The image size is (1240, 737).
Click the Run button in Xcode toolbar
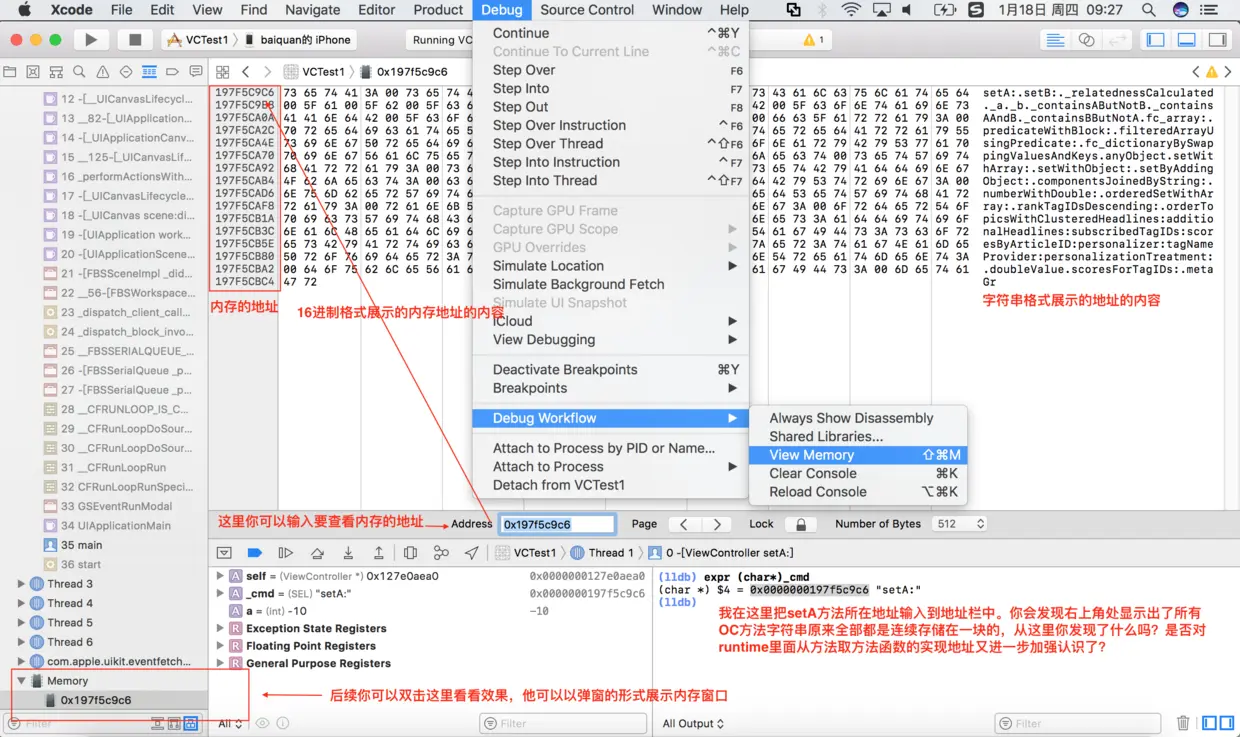point(91,40)
